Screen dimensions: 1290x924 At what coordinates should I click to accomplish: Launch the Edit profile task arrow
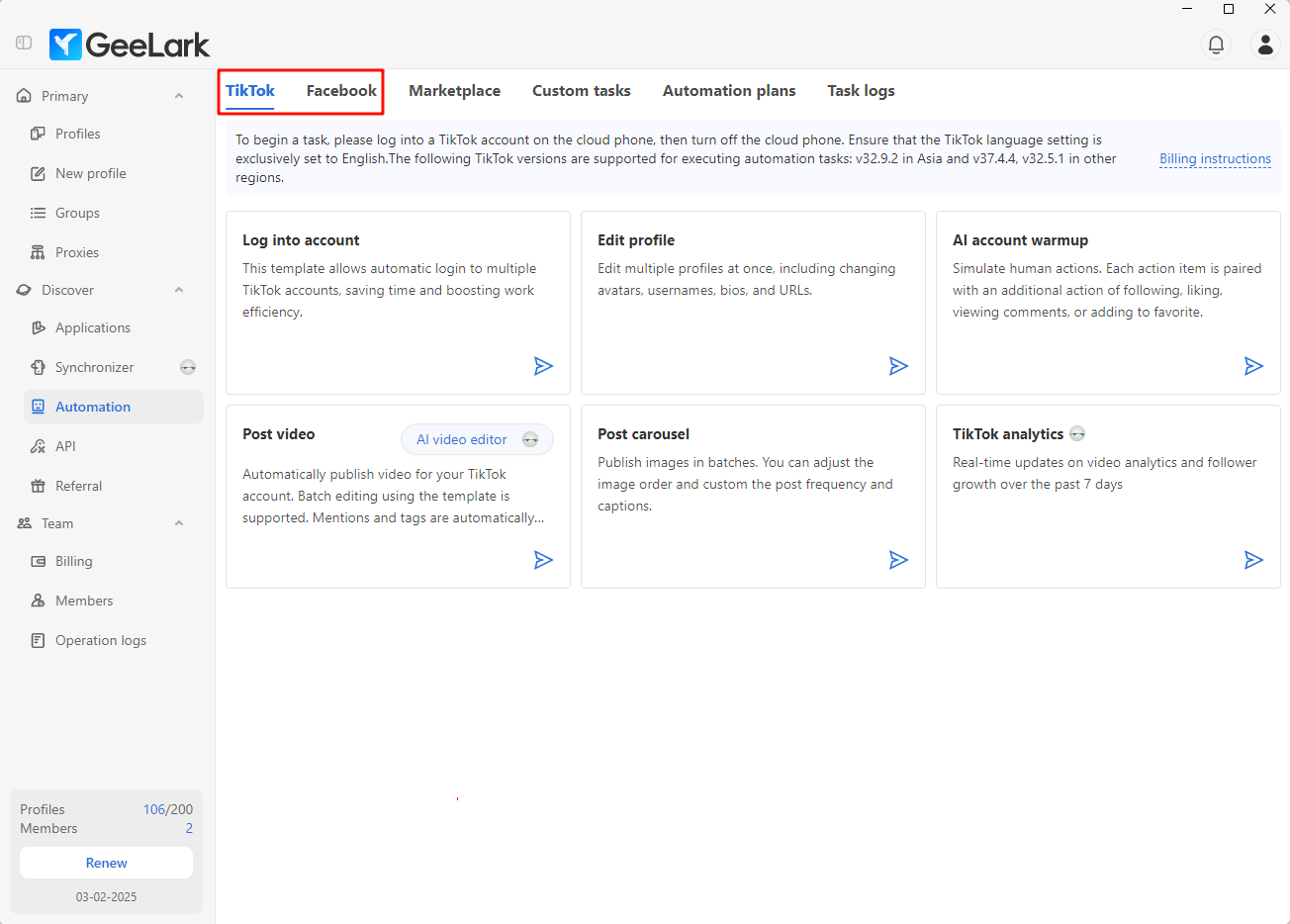click(x=898, y=366)
